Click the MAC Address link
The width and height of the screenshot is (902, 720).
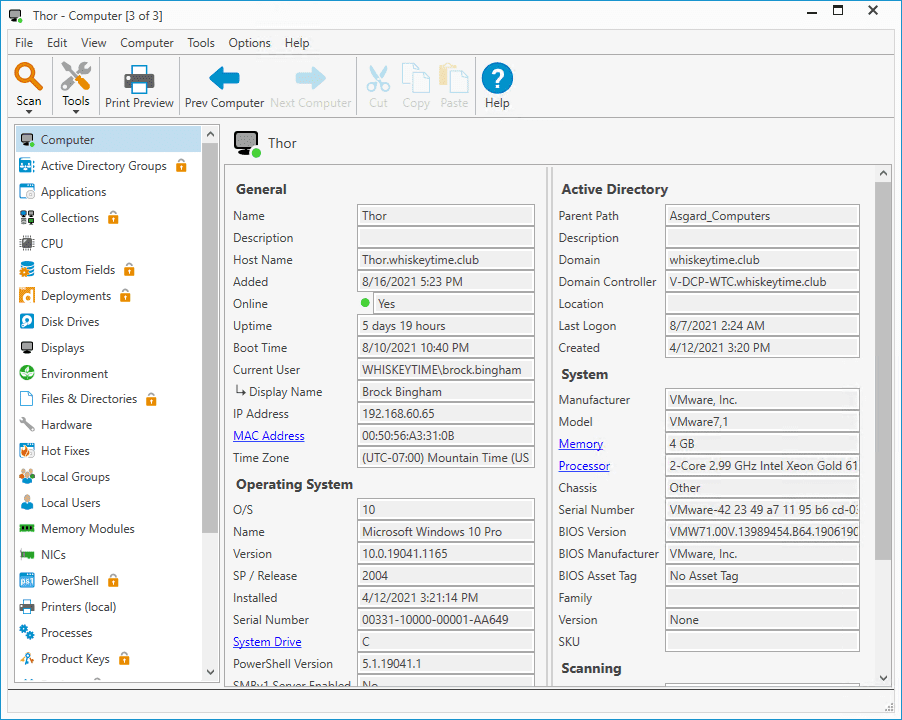tap(268, 436)
